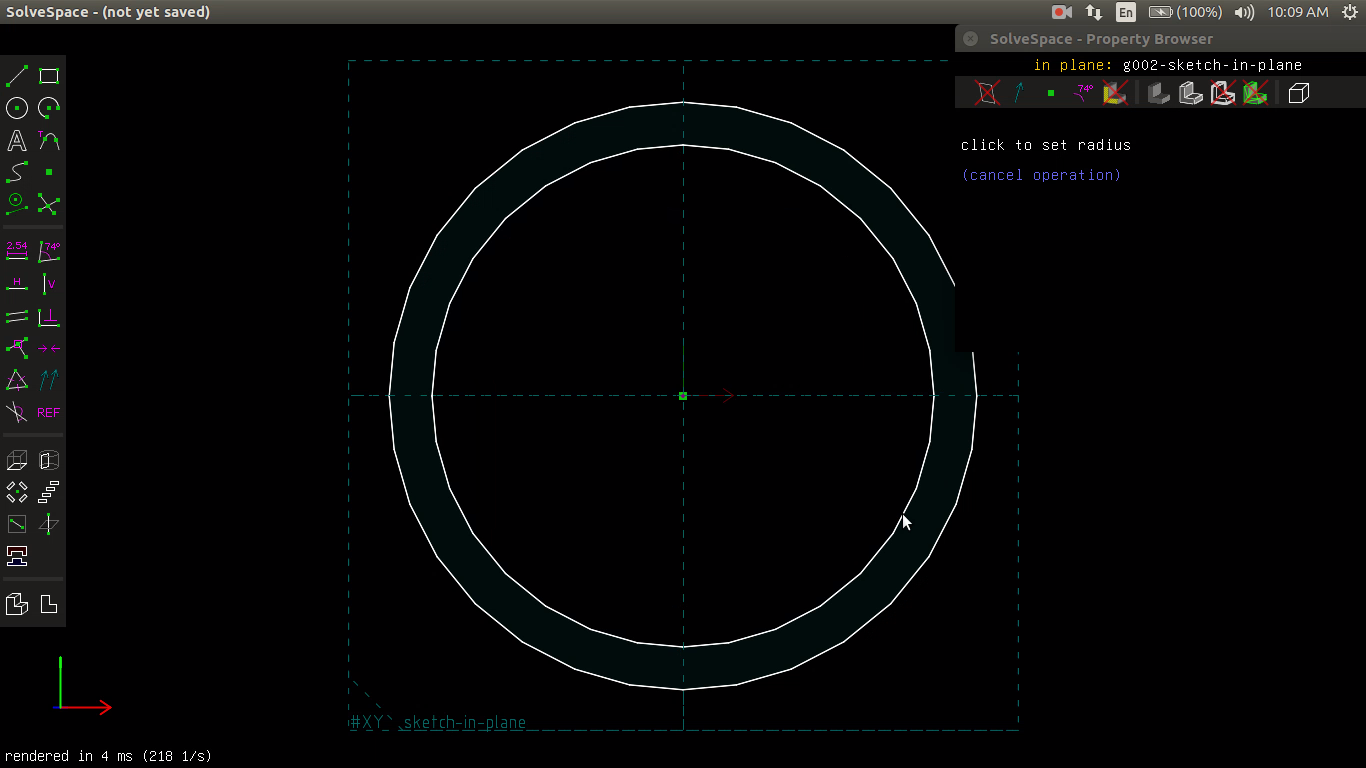Select the line segment tool

point(17,76)
